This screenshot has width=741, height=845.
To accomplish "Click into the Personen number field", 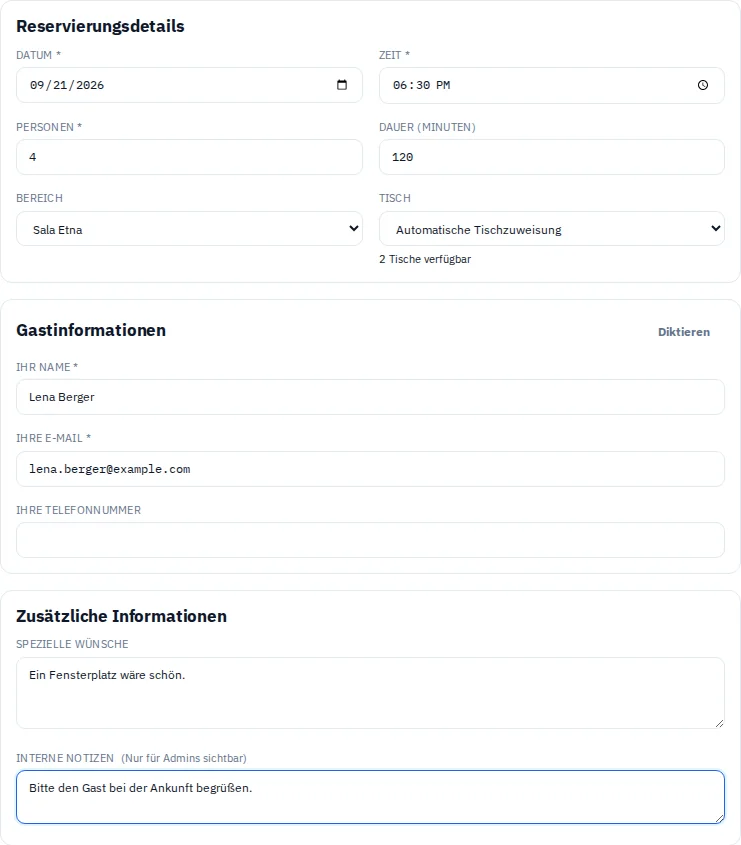I will pyautogui.click(x=189, y=157).
